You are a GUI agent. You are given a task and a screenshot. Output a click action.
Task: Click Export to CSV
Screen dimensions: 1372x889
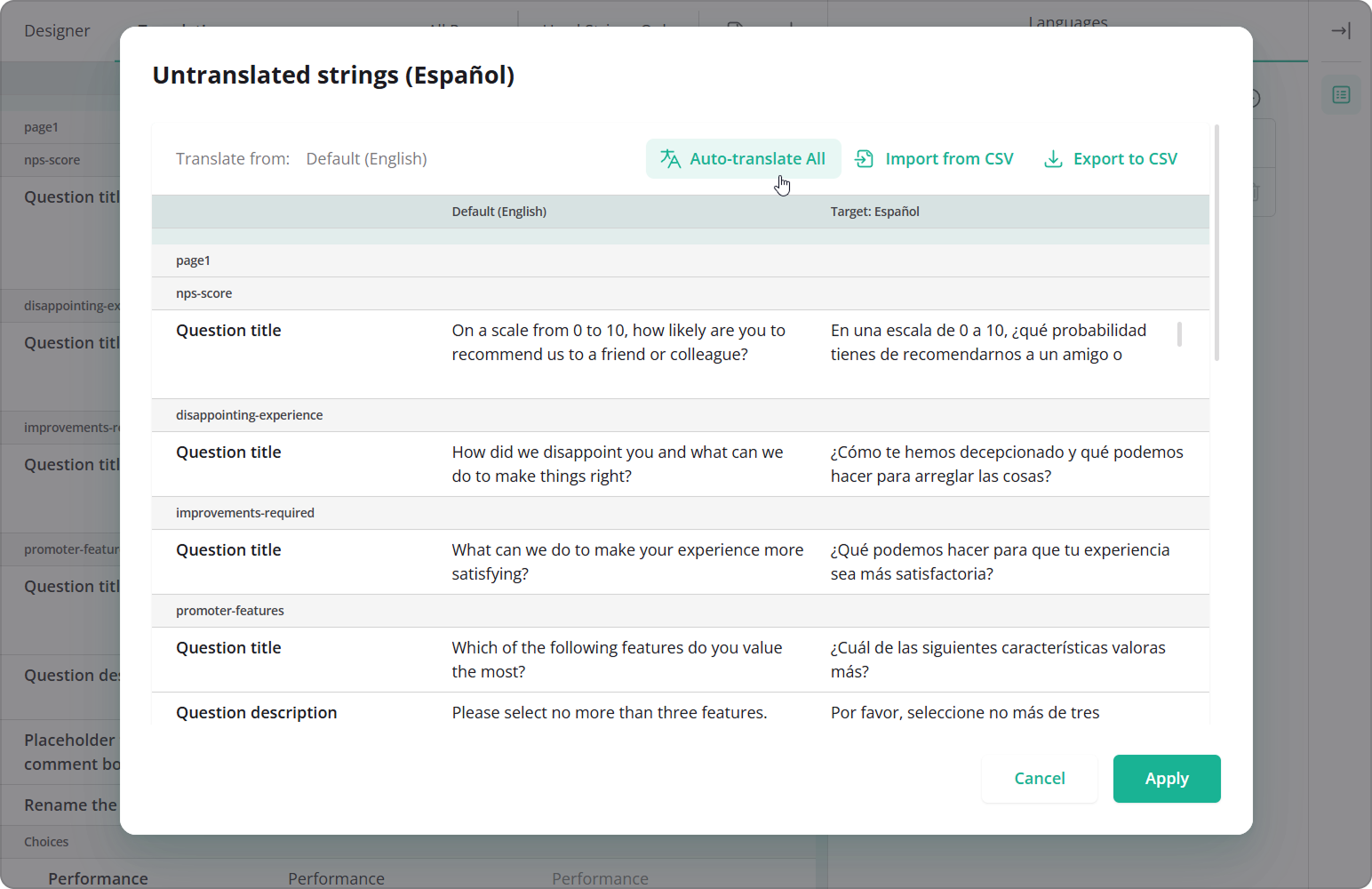[1110, 159]
